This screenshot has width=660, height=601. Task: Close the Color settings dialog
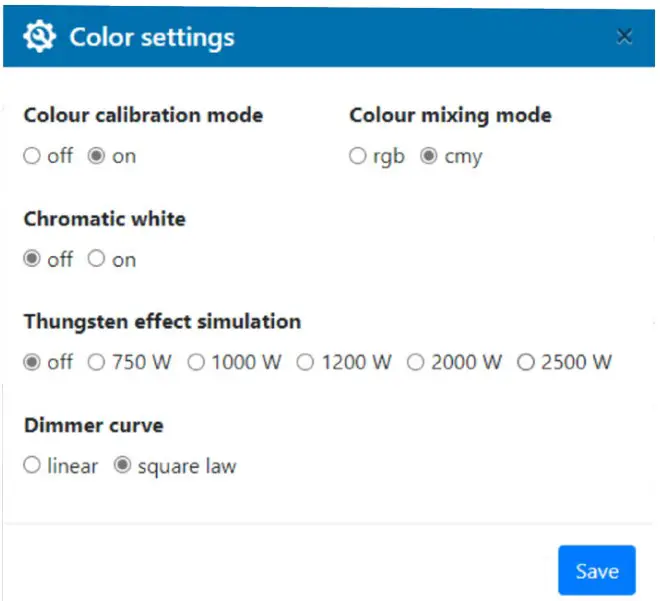(x=624, y=37)
